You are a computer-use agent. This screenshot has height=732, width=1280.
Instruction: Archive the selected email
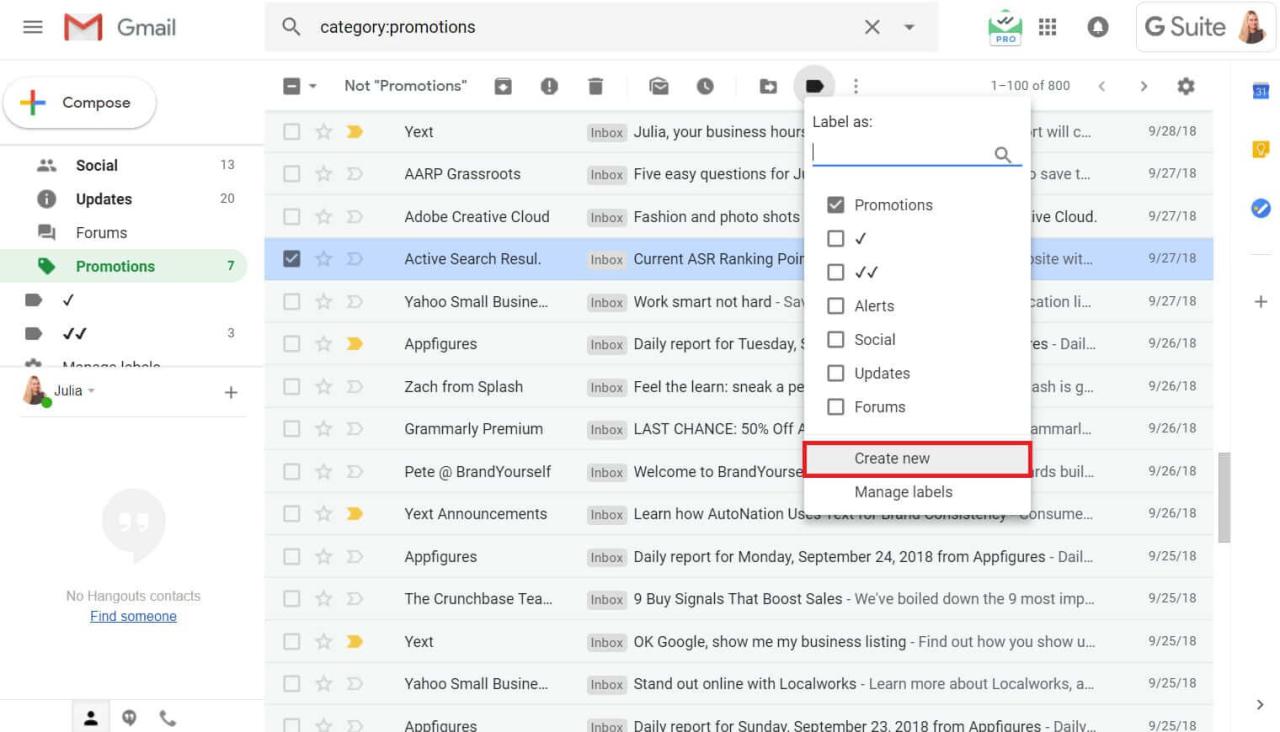pyautogui.click(x=502, y=86)
